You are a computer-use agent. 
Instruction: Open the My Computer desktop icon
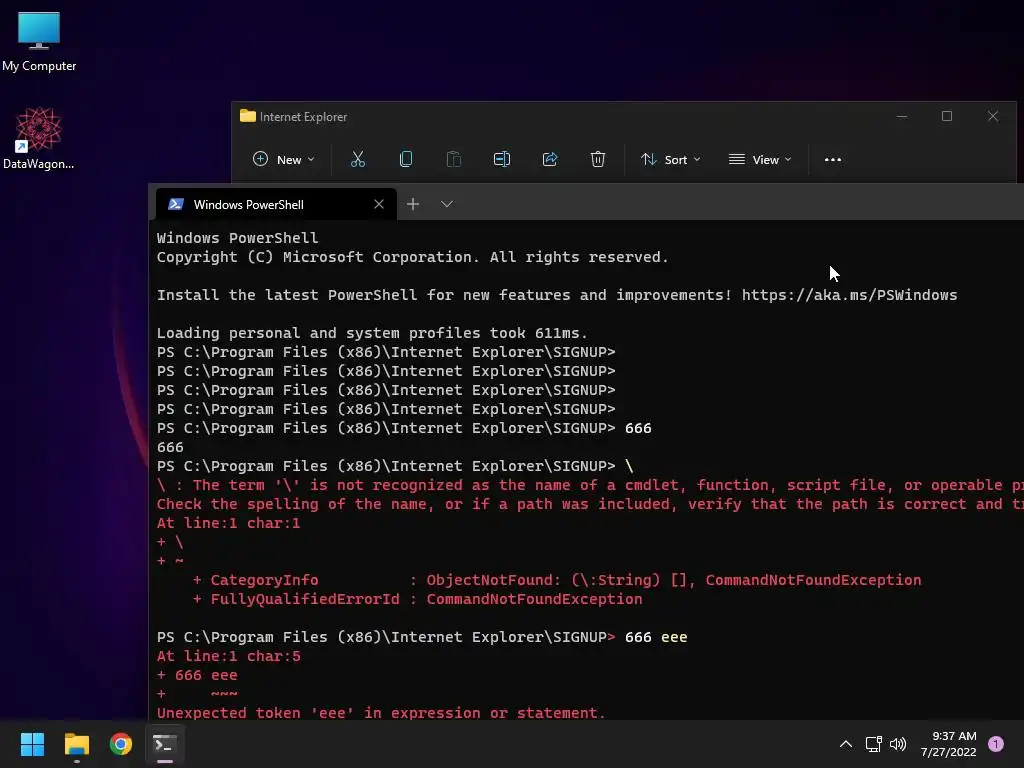point(39,41)
